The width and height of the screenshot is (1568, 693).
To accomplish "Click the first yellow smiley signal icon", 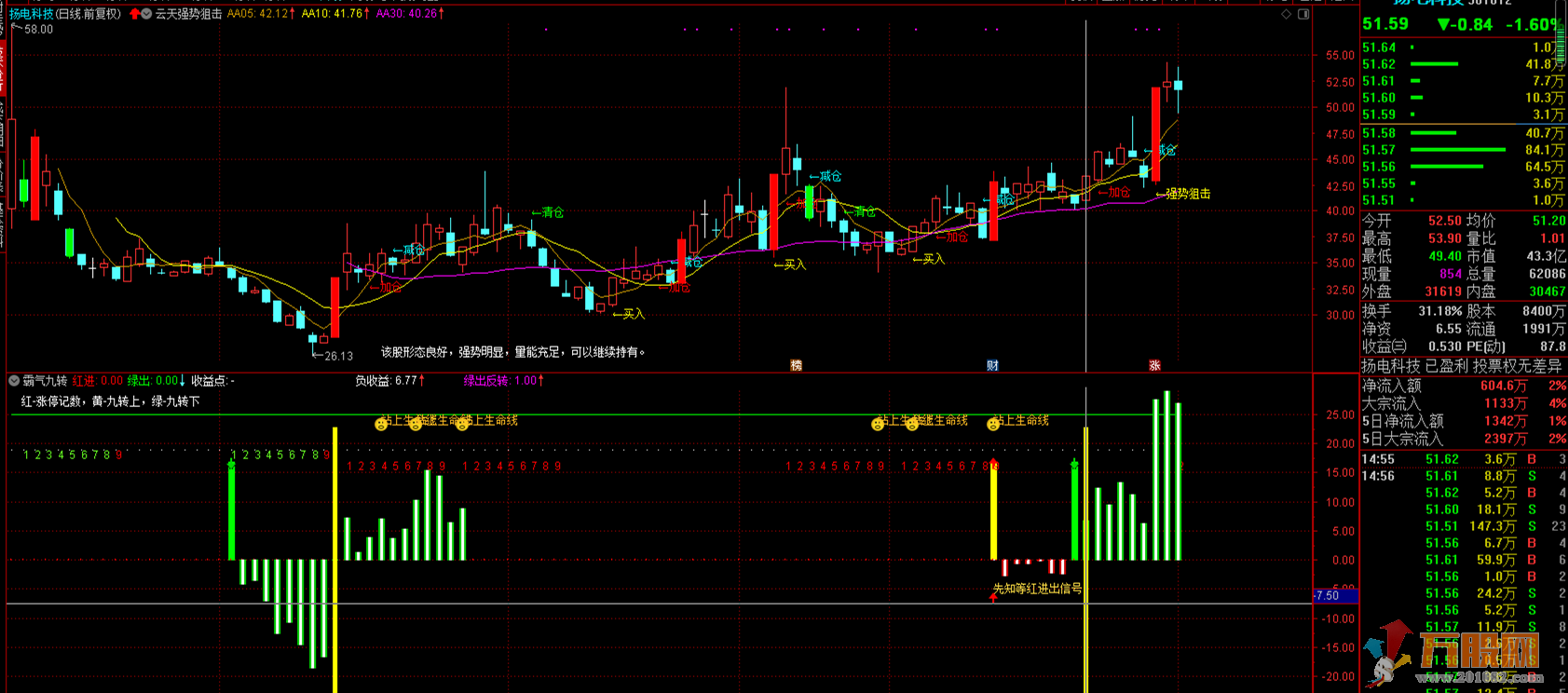I will click(381, 424).
